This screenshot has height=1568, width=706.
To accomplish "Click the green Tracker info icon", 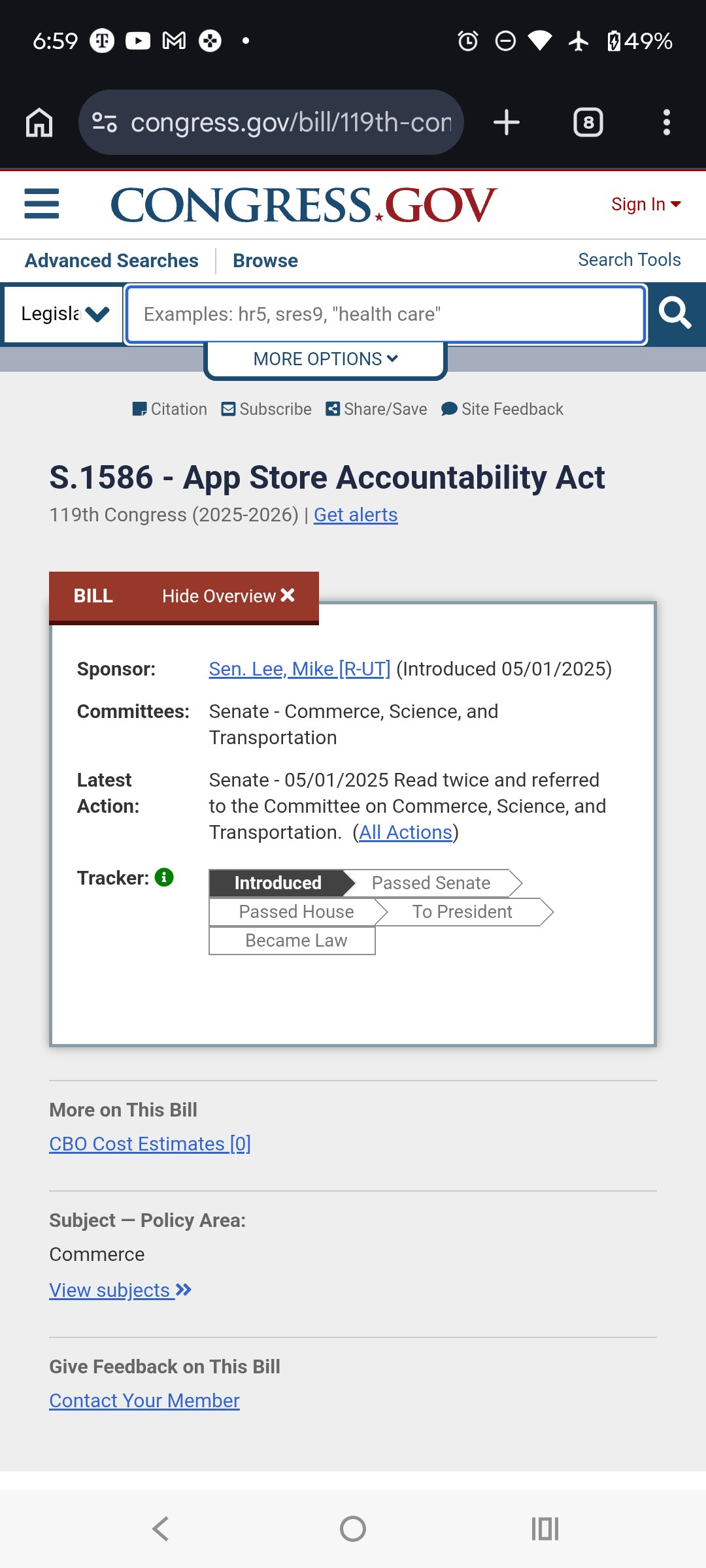I will [x=164, y=877].
